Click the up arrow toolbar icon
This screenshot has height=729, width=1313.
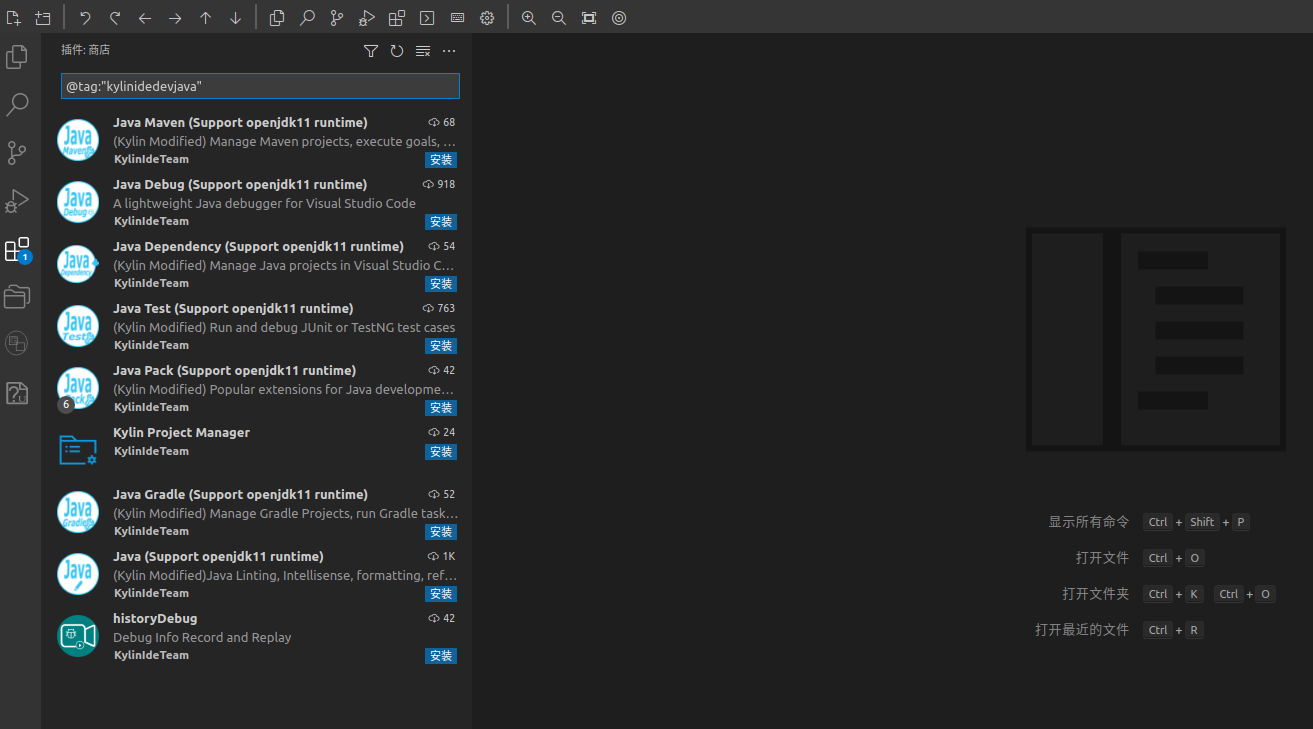(x=205, y=18)
